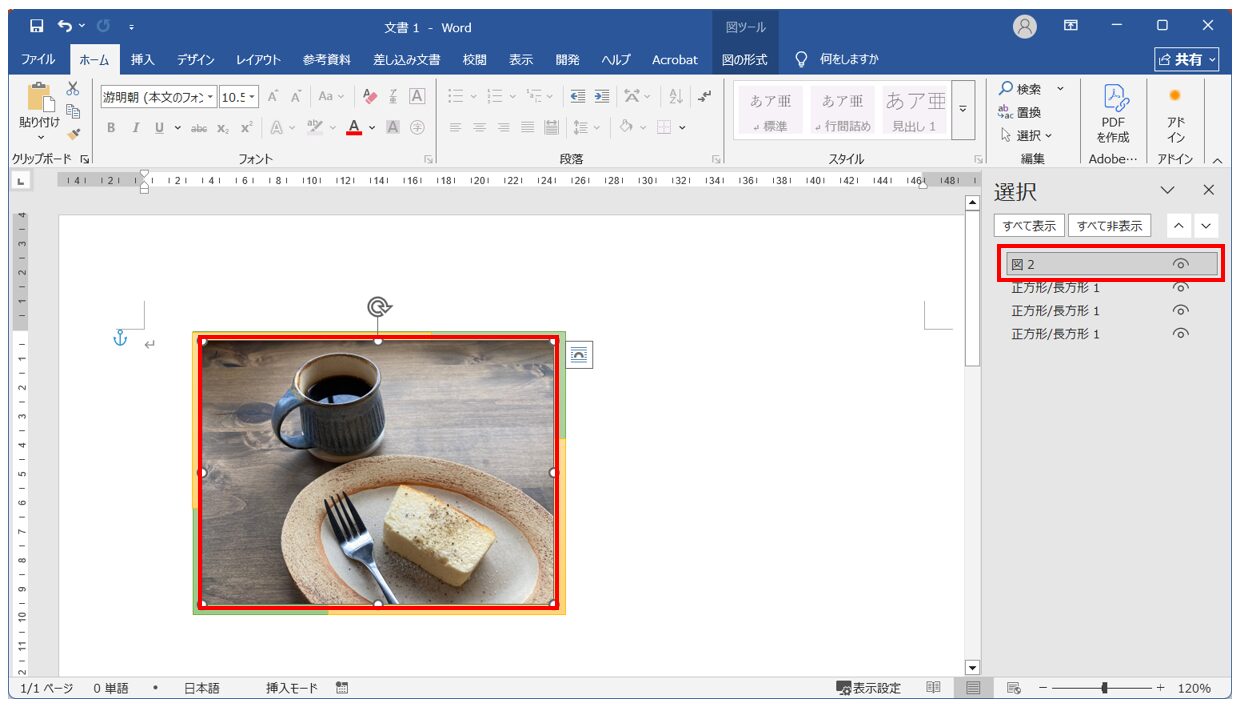Increase font size with grow-font icon

click(273, 97)
